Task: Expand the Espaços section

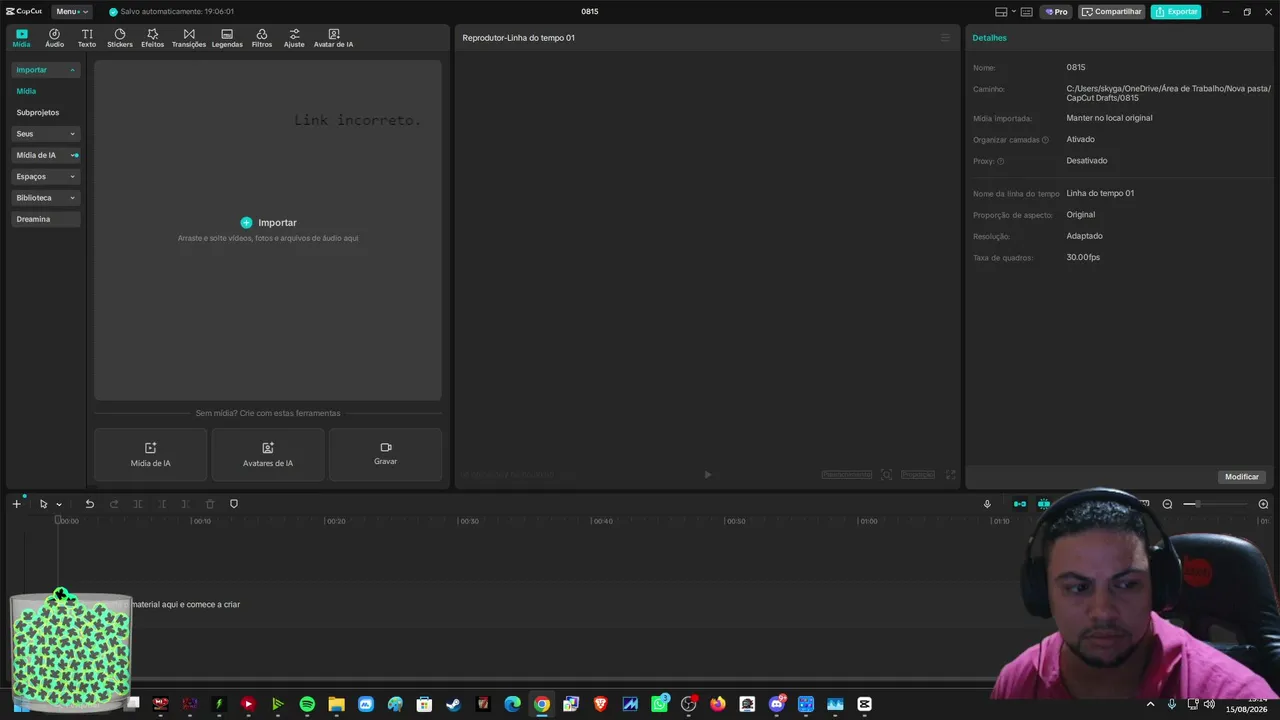Action: 45,176
